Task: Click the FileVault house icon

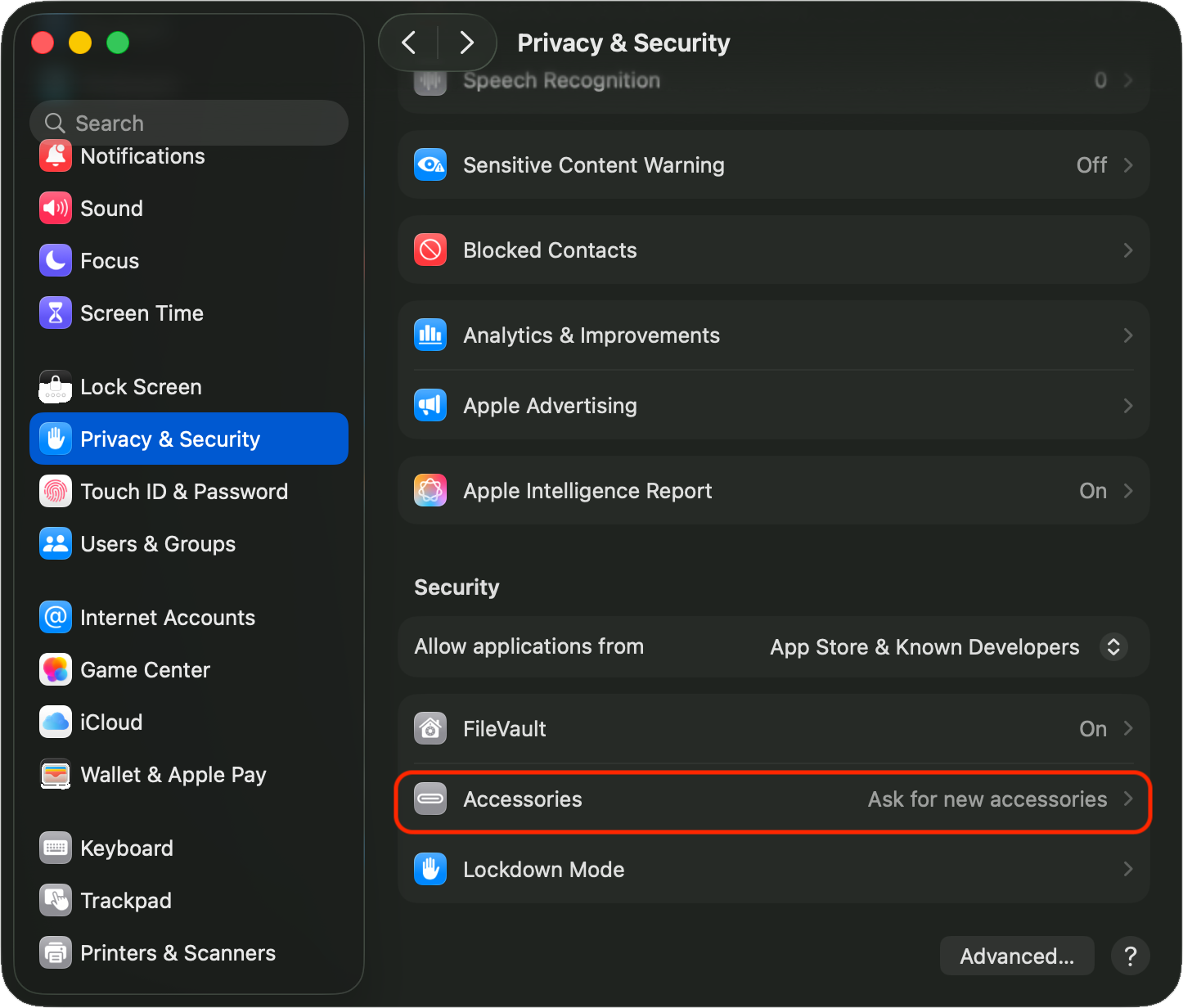Action: (x=430, y=729)
